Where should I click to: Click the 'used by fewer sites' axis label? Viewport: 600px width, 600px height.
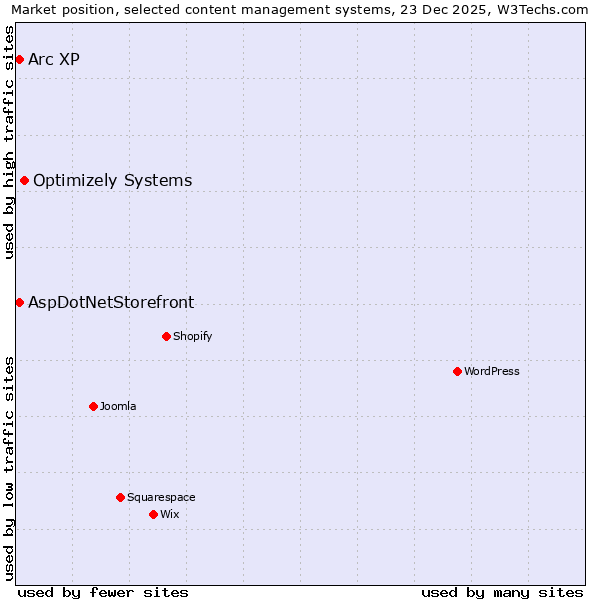click(x=103, y=593)
